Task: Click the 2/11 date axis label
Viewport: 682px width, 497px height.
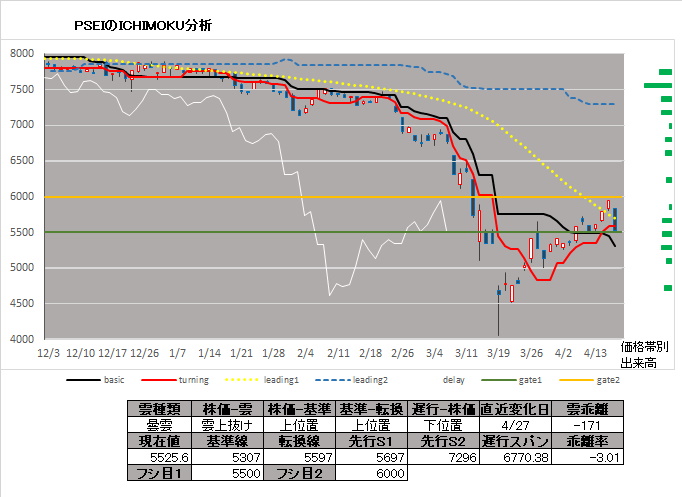Action: coord(338,353)
